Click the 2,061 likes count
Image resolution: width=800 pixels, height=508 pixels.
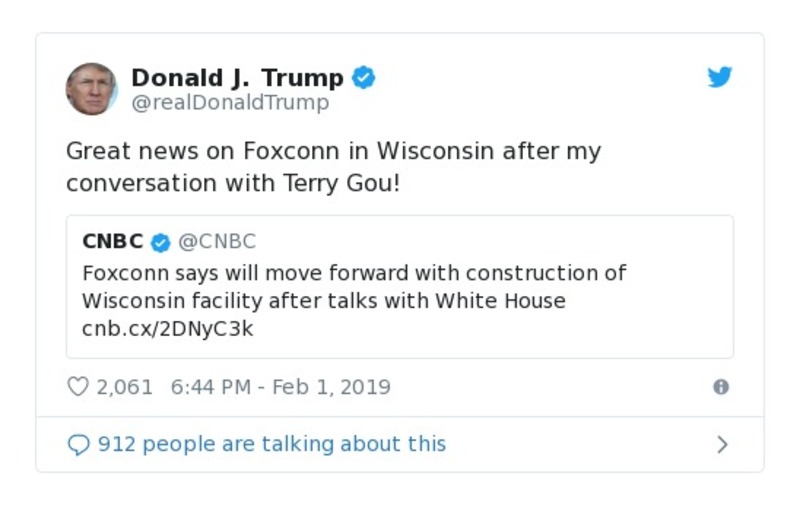point(124,387)
